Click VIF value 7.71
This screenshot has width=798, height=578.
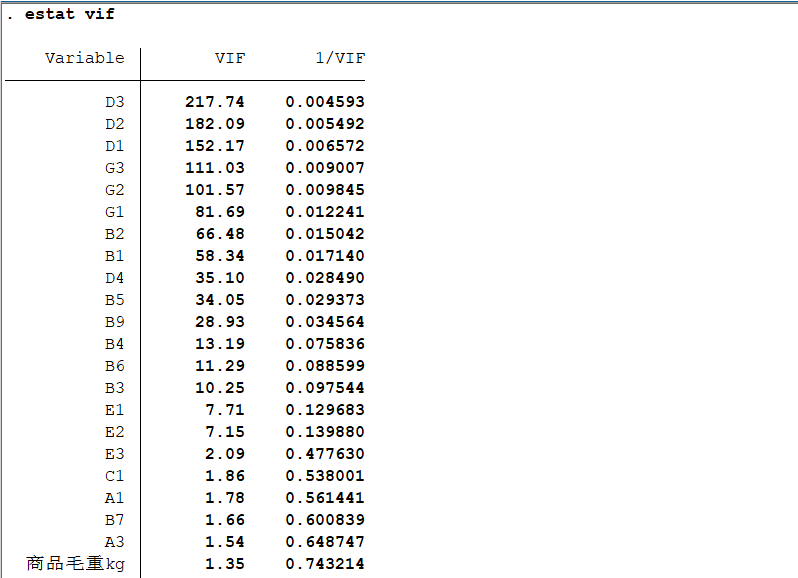[225, 410]
